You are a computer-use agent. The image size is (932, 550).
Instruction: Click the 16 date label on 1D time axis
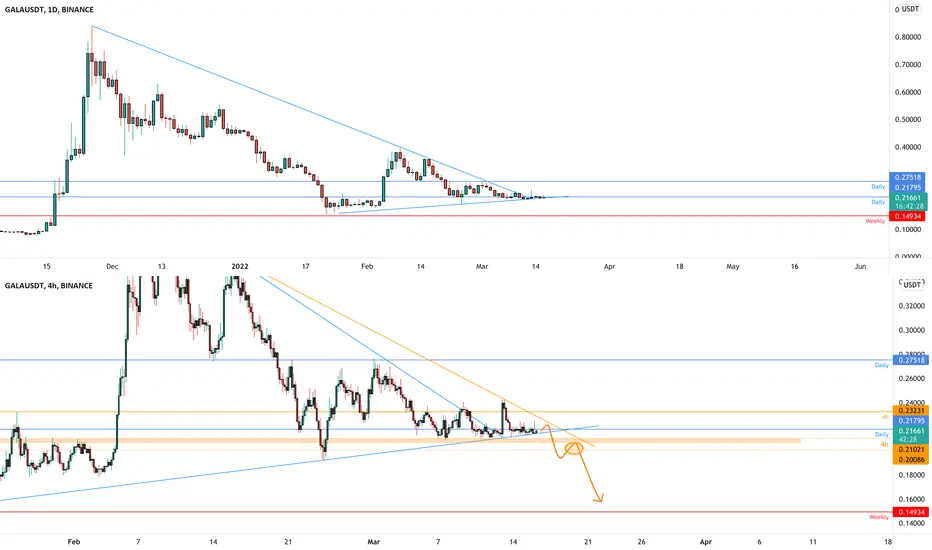pyautogui.click(x=794, y=266)
